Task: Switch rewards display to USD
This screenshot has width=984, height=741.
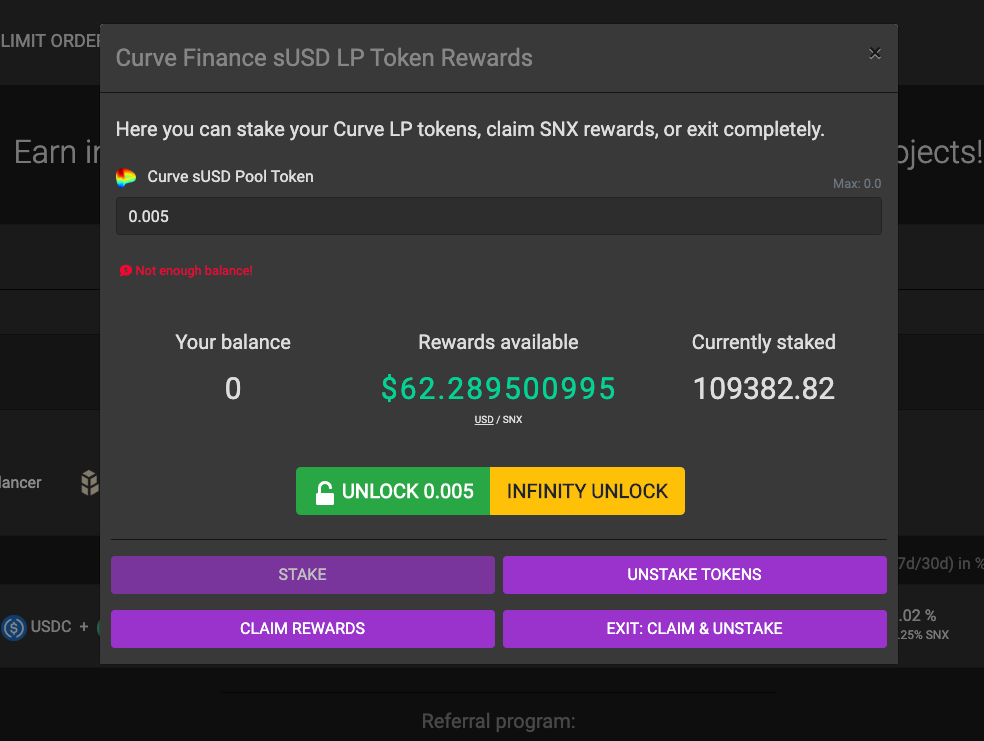Action: (484, 419)
